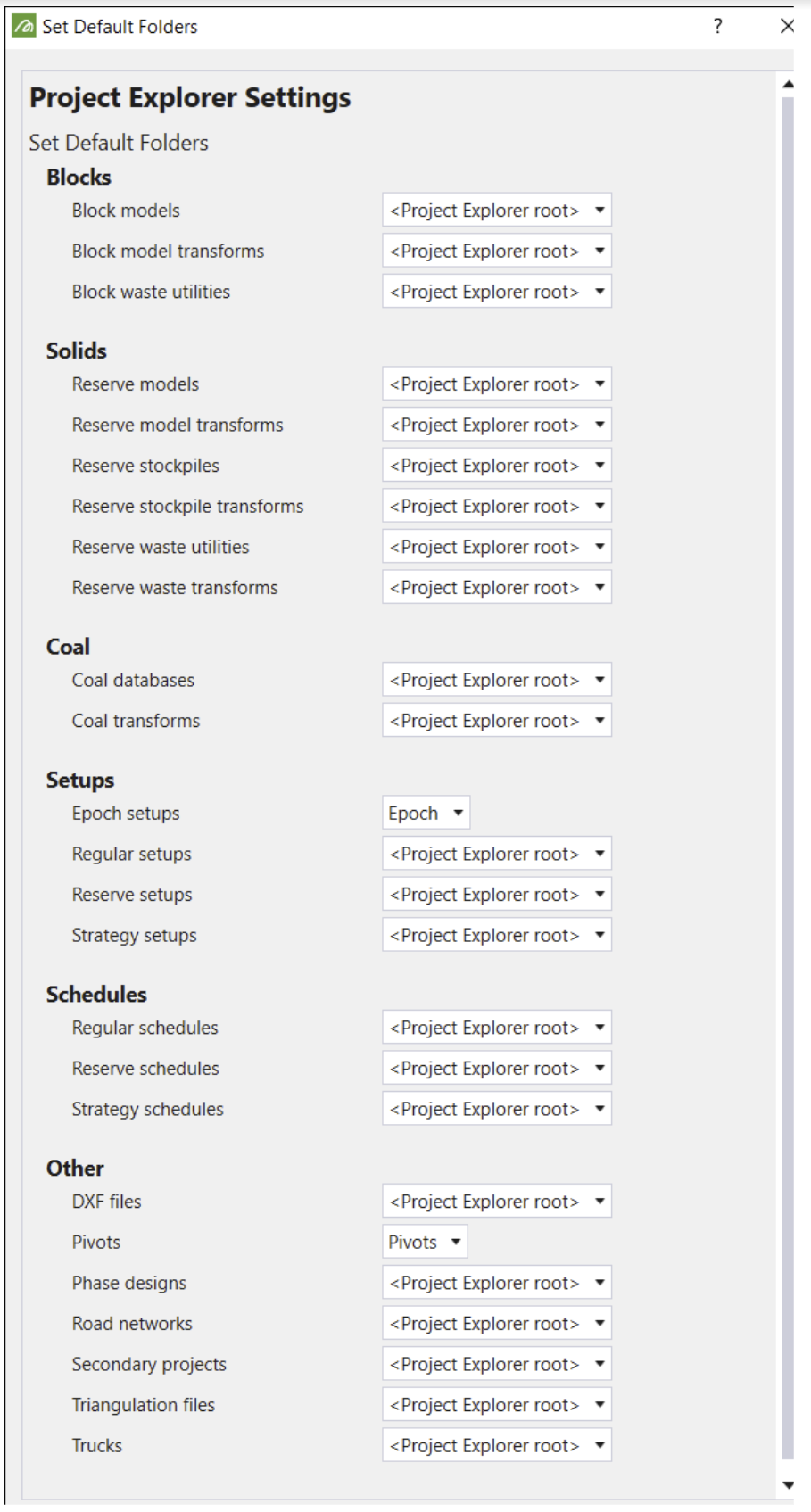Expand the Pivots folder dropdown
The image size is (811, 1512).
[x=425, y=1243]
